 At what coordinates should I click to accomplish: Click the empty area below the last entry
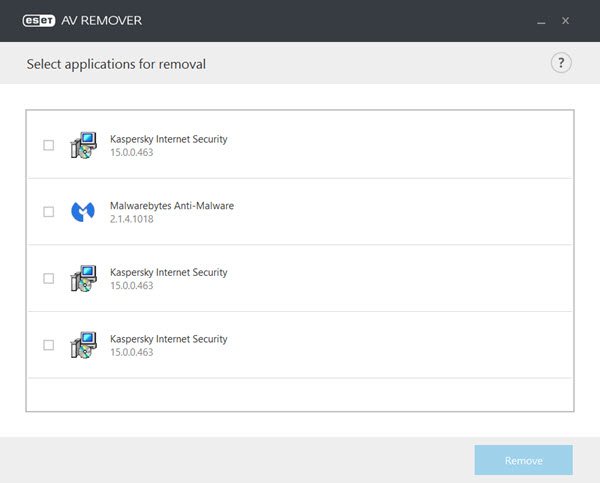(300, 394)
